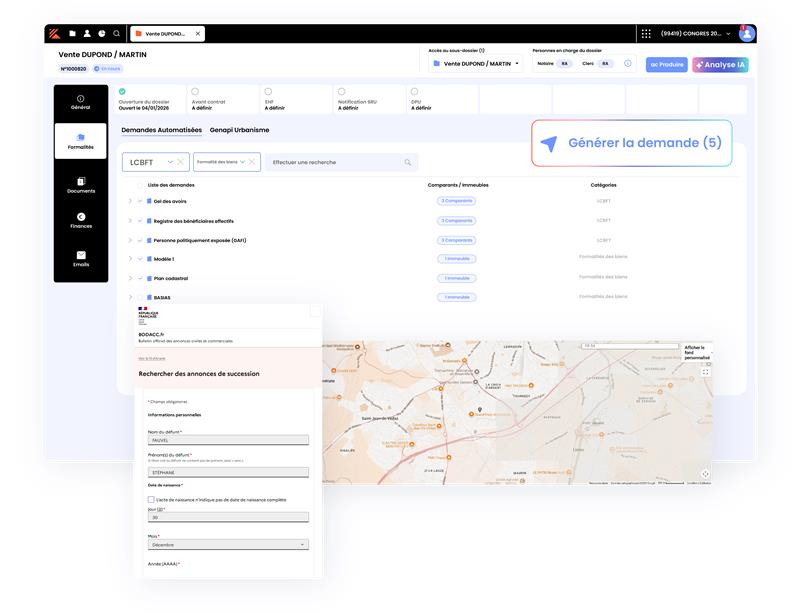Open the Mois dropdown showing Décembre

(228, 545)
